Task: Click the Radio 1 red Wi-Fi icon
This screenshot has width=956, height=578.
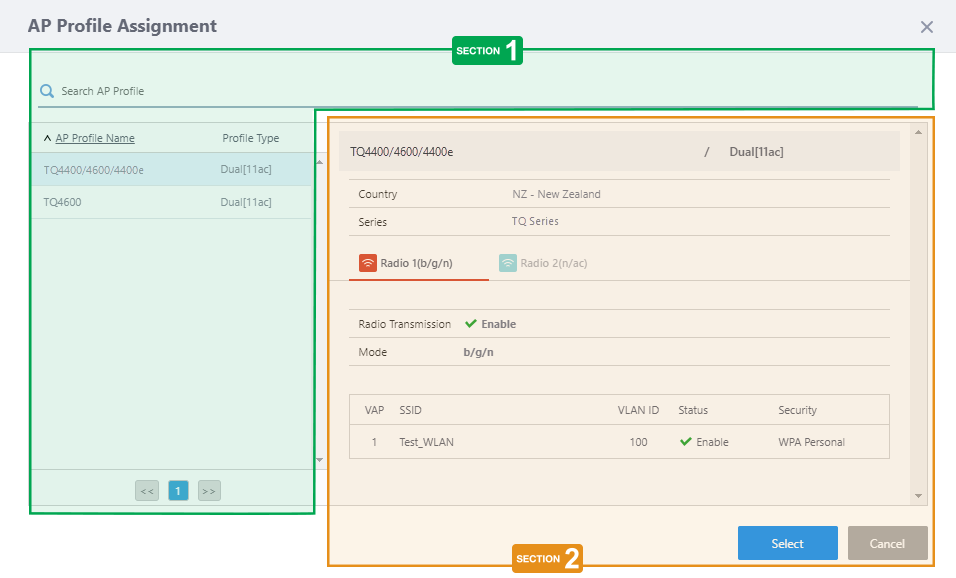Action: point(368,264)
